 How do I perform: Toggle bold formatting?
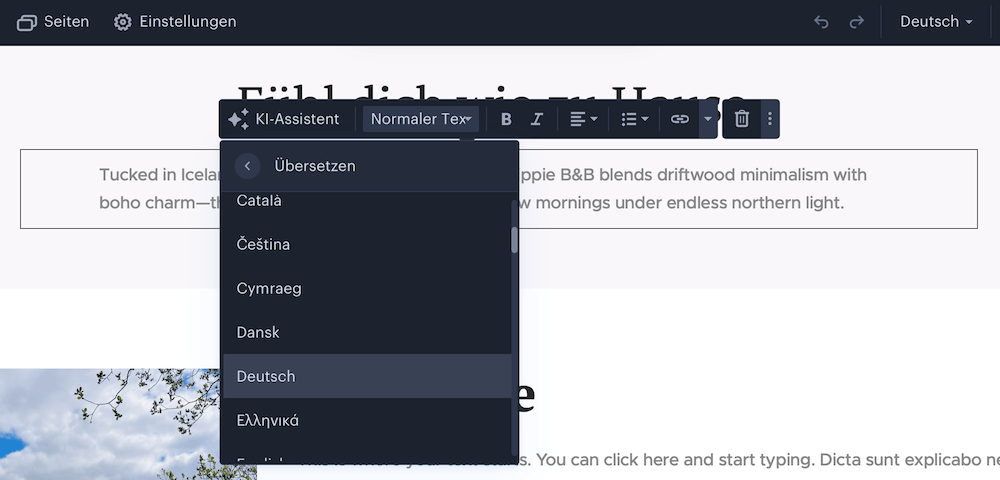tap(506, 119)
